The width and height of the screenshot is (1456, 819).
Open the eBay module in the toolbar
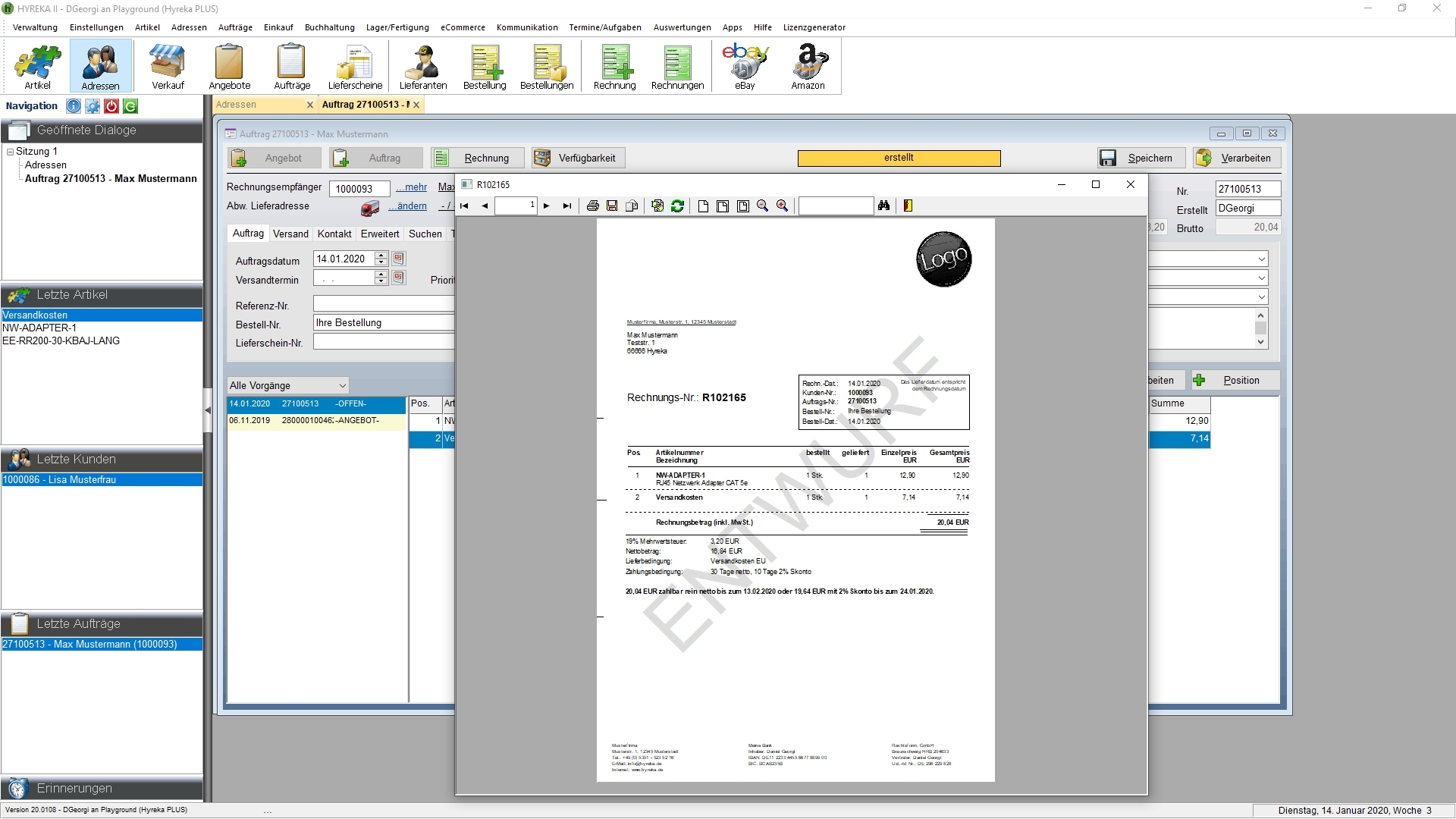[x=745, y=67]
